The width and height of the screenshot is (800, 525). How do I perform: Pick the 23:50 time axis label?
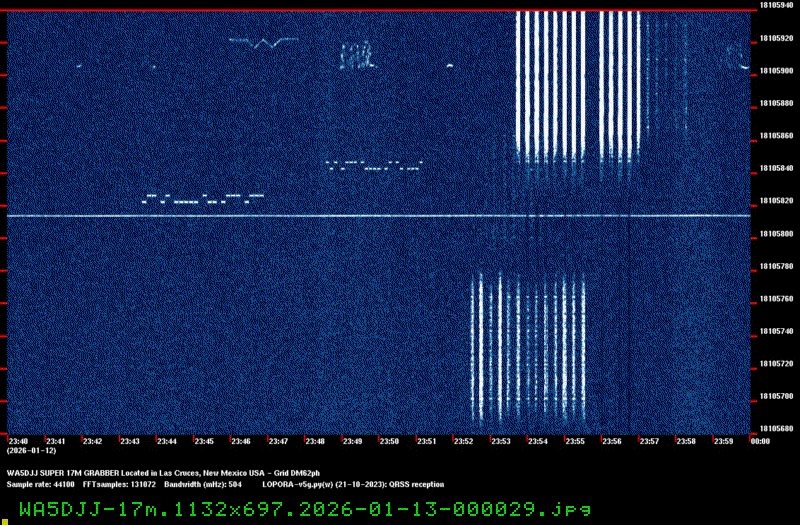[389, 441]
